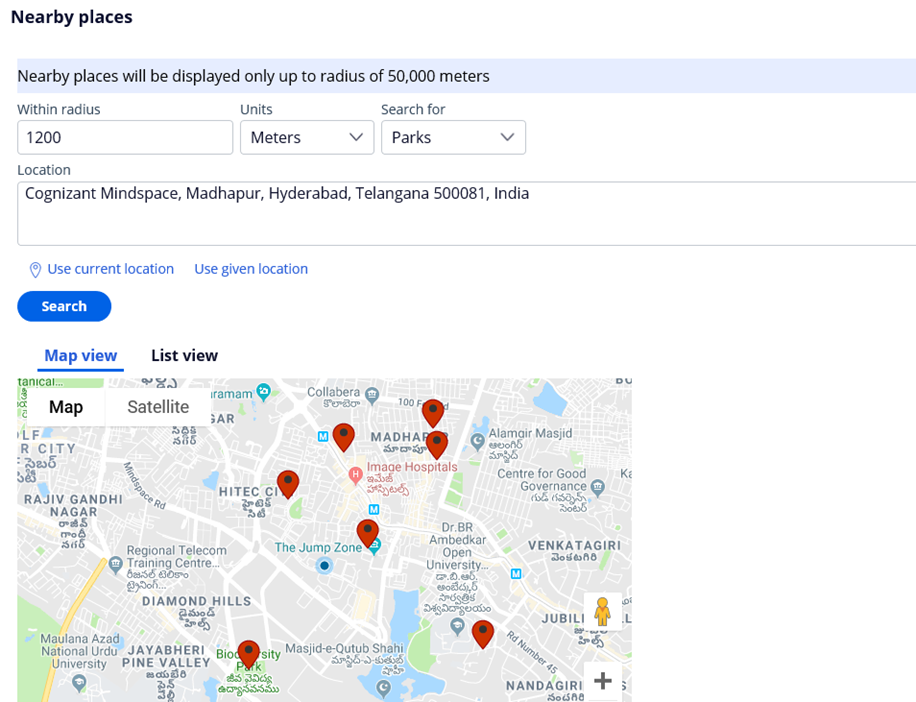Select the blue current location dot
The width and height of the screenshot is (916, 702).
pyautogui.click(x=324, y=565)
